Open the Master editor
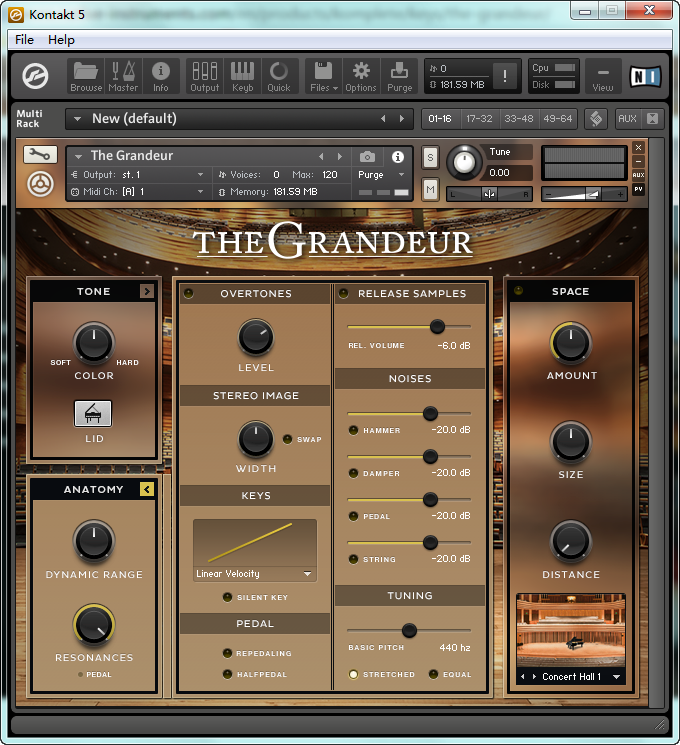This screenshot has height=745, width=680. point(123,76)
